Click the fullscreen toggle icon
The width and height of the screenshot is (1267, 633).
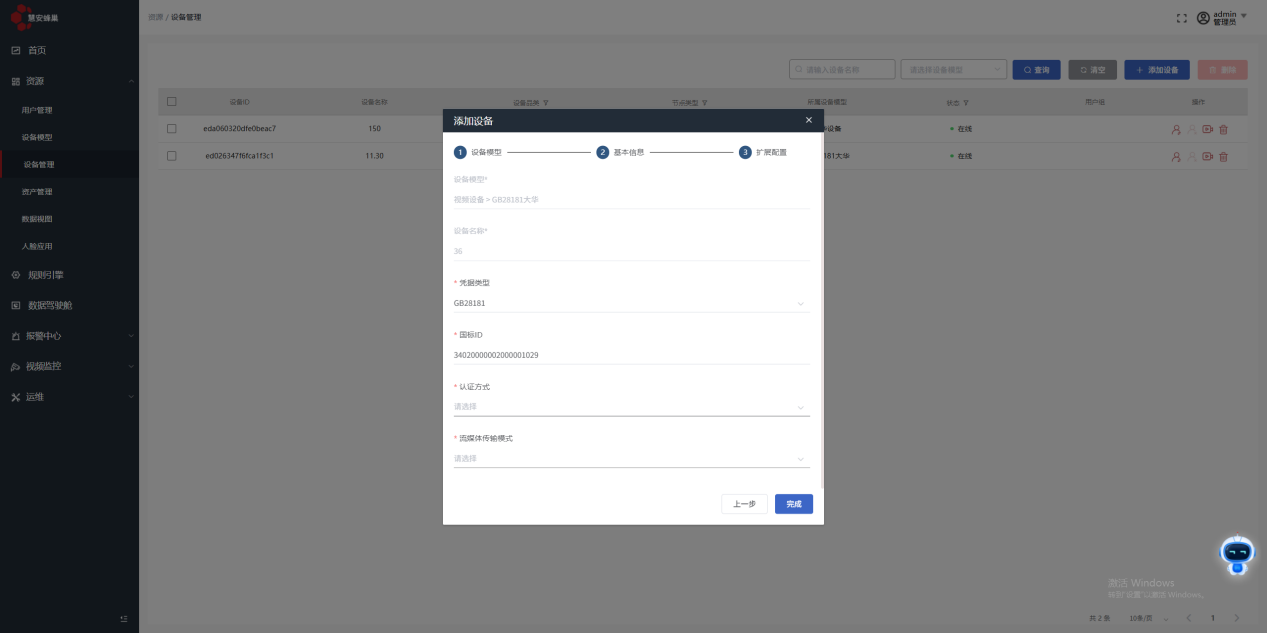(x=1182, y=18)
